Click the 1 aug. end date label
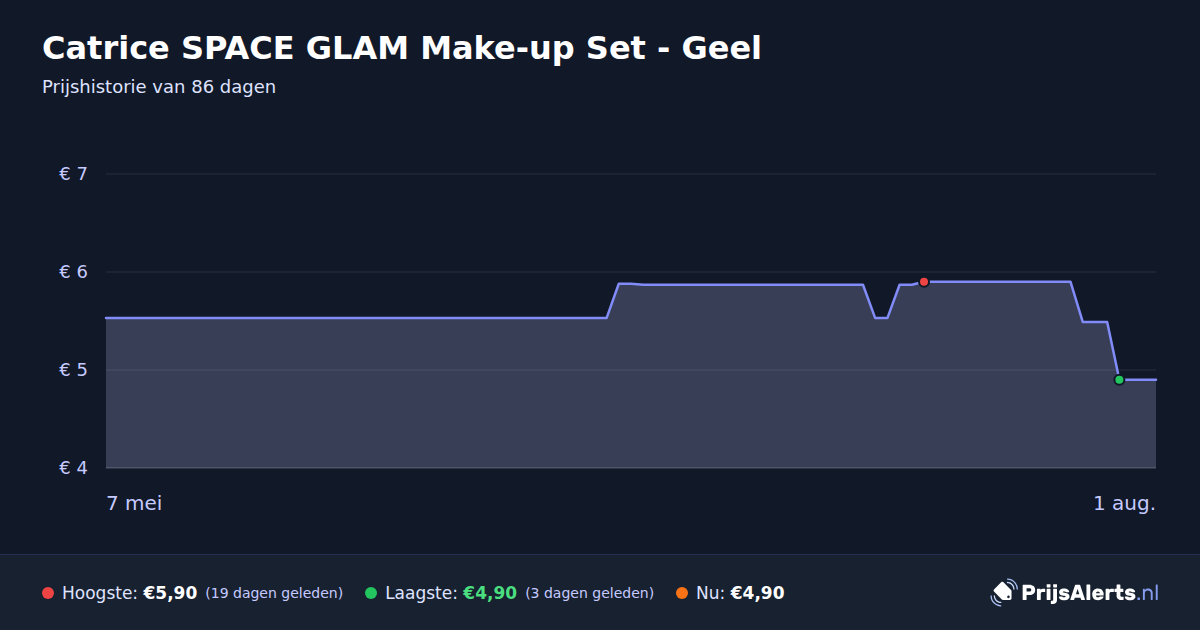 pos(1124,503)
